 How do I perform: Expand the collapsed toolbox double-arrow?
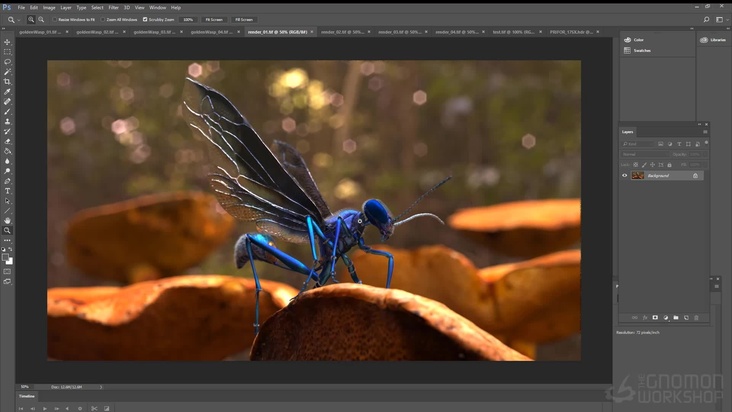click(4, 28)
